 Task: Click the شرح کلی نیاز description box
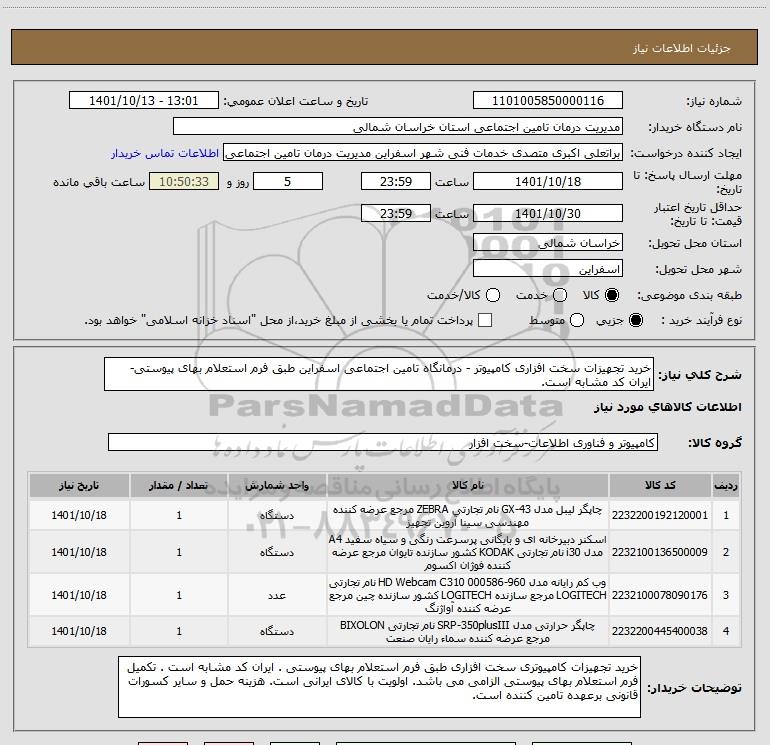point(379,375)
